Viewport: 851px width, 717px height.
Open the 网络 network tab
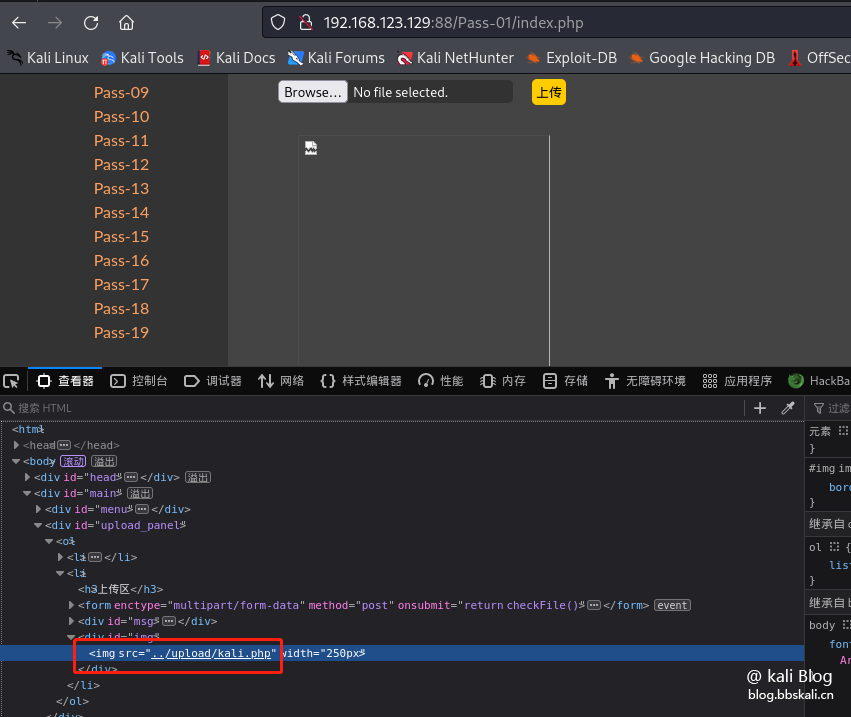(x=281, y=381)
